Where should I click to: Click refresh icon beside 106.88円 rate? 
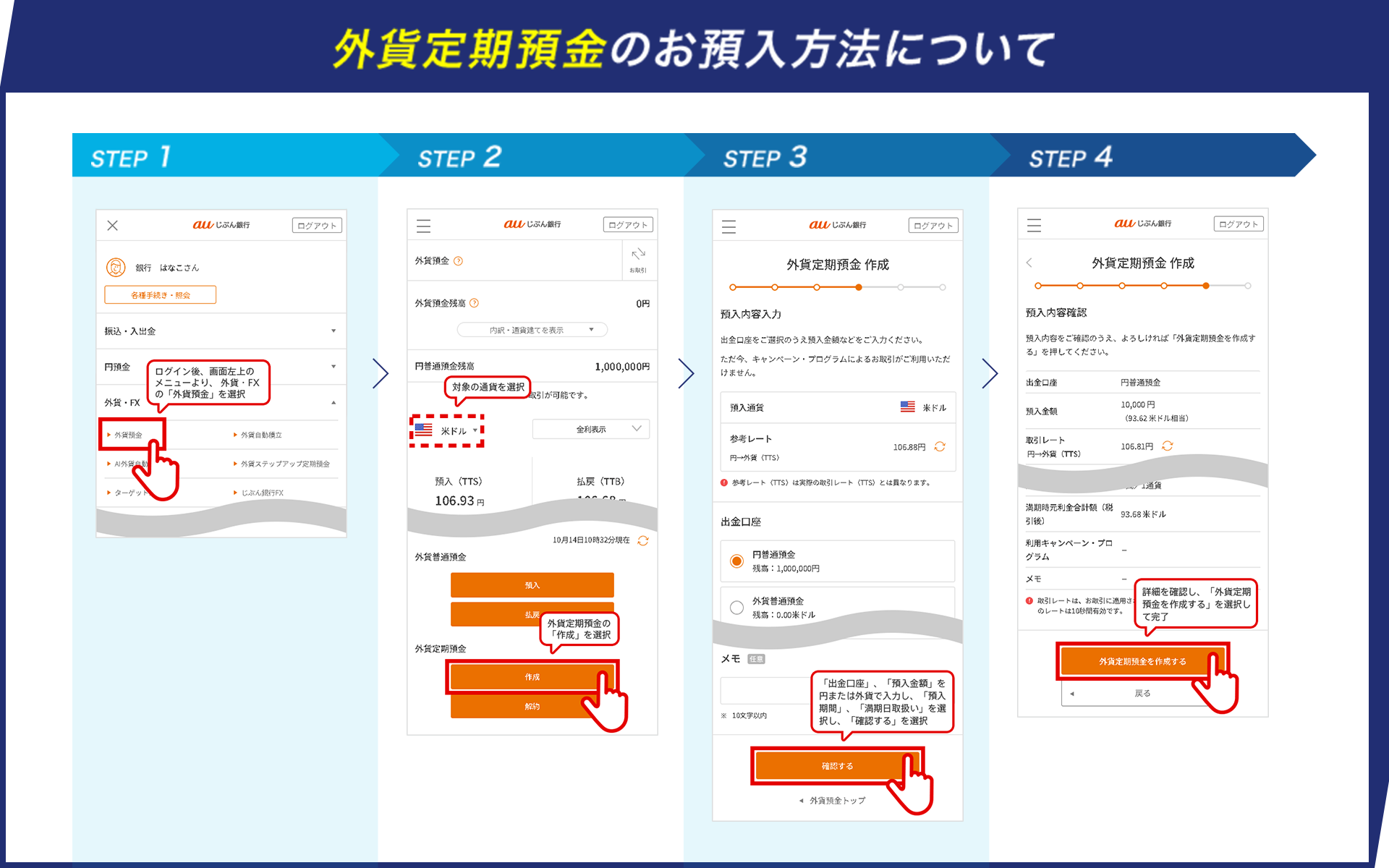(x=940, y=446)
